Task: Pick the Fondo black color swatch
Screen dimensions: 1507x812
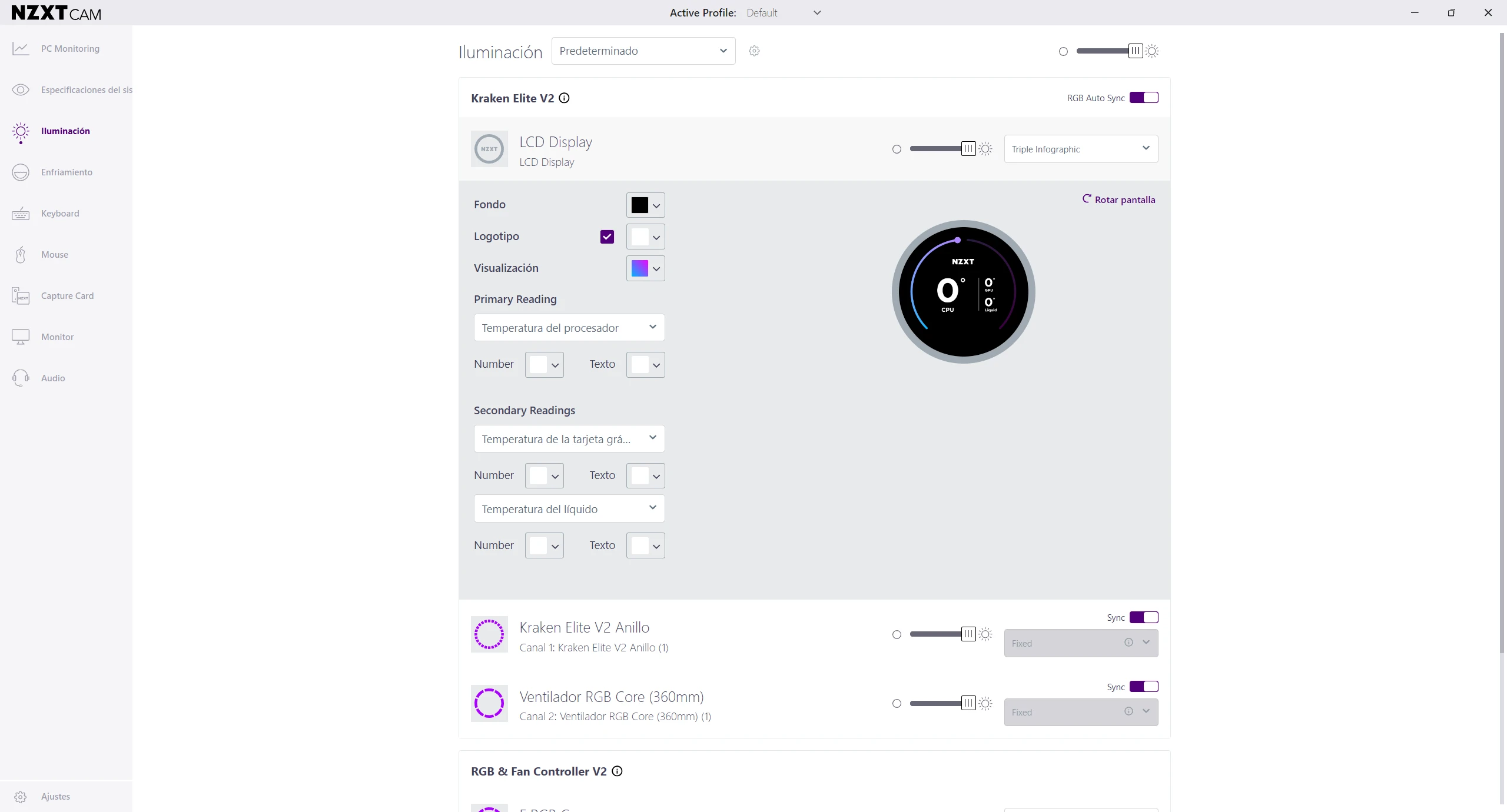Action: (x=639, y=205)
